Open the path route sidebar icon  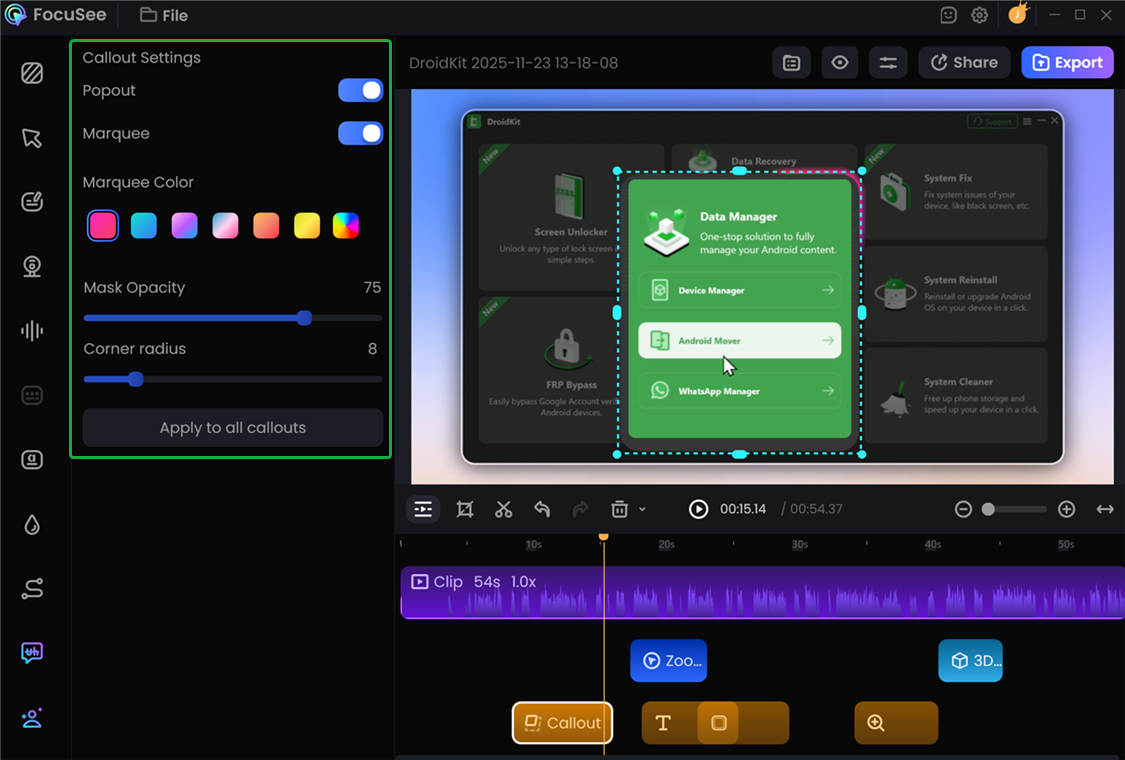pos(32,588)
